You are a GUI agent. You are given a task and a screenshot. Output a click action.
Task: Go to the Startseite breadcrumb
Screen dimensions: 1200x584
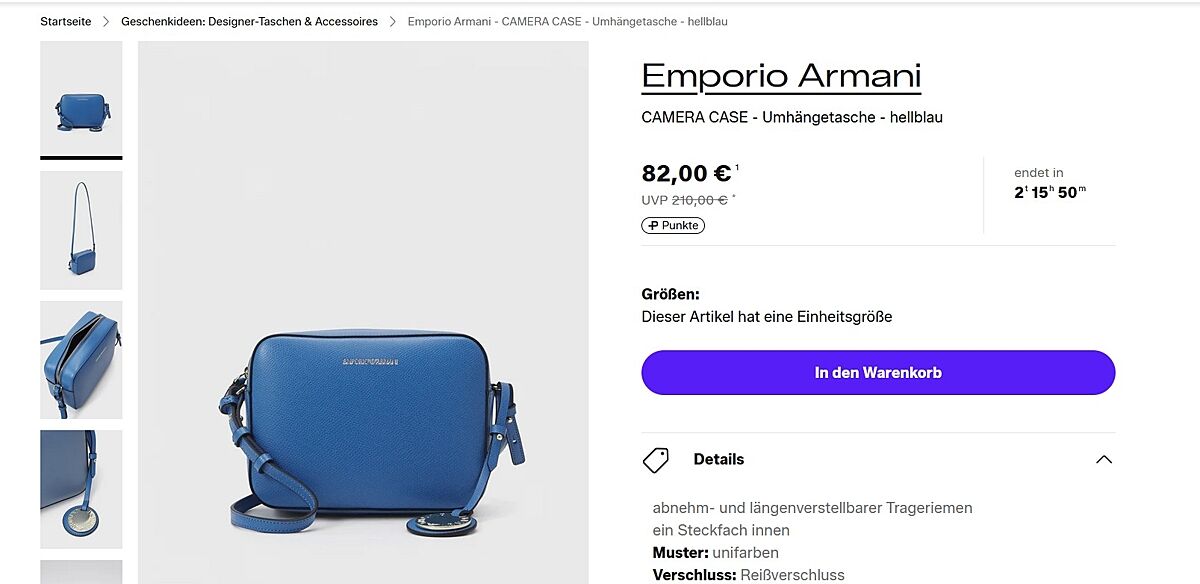click(x=66, y=21)
